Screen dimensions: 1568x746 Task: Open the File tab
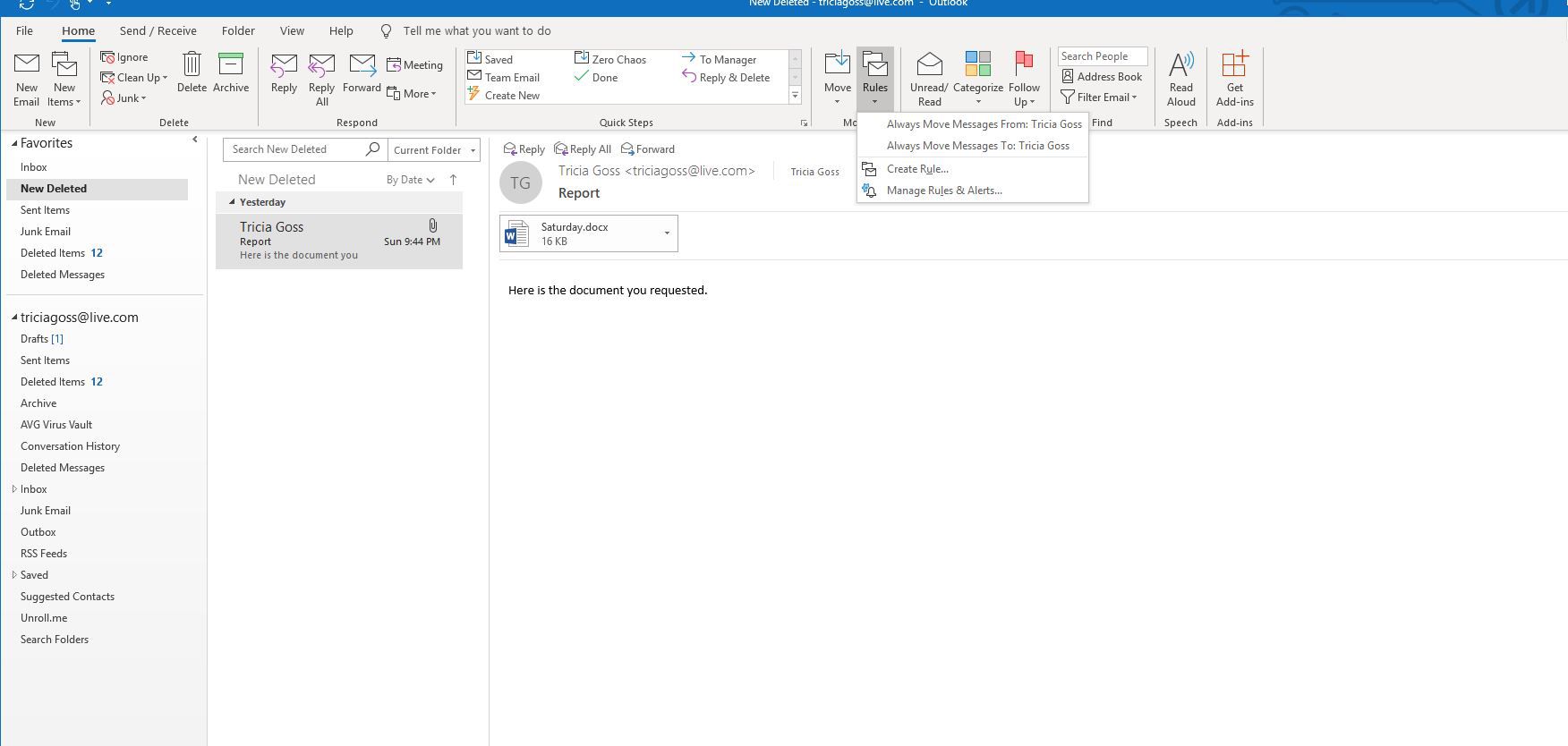[x=24, y=30]
